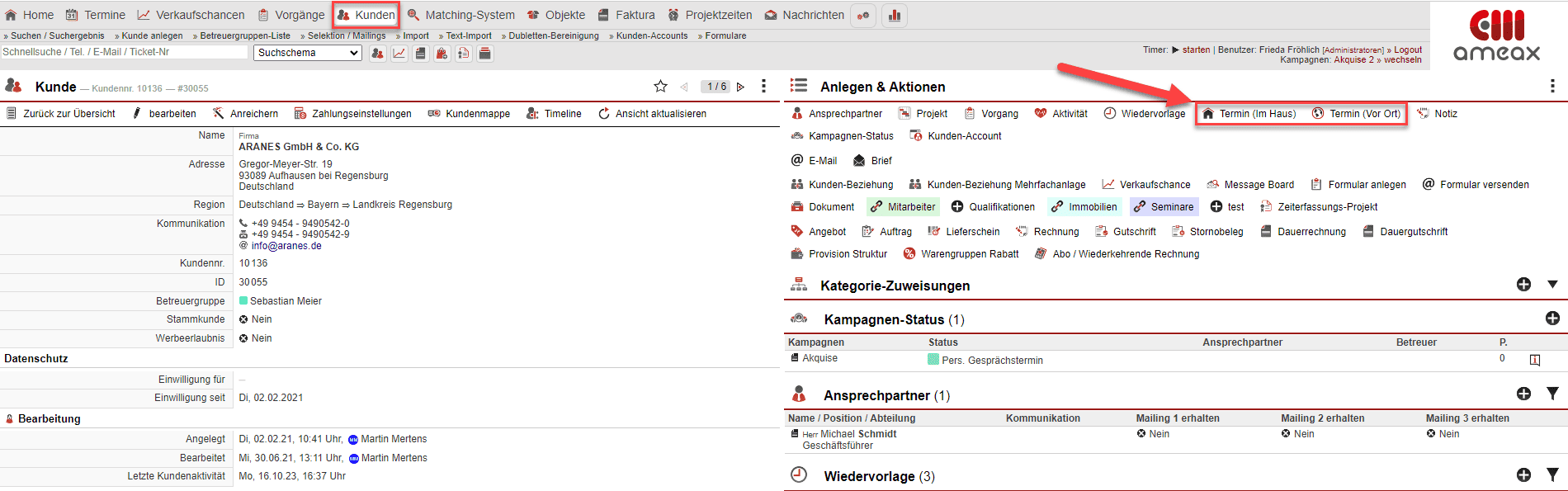Open the Kunde panel three-dot menu

[763, 87]
